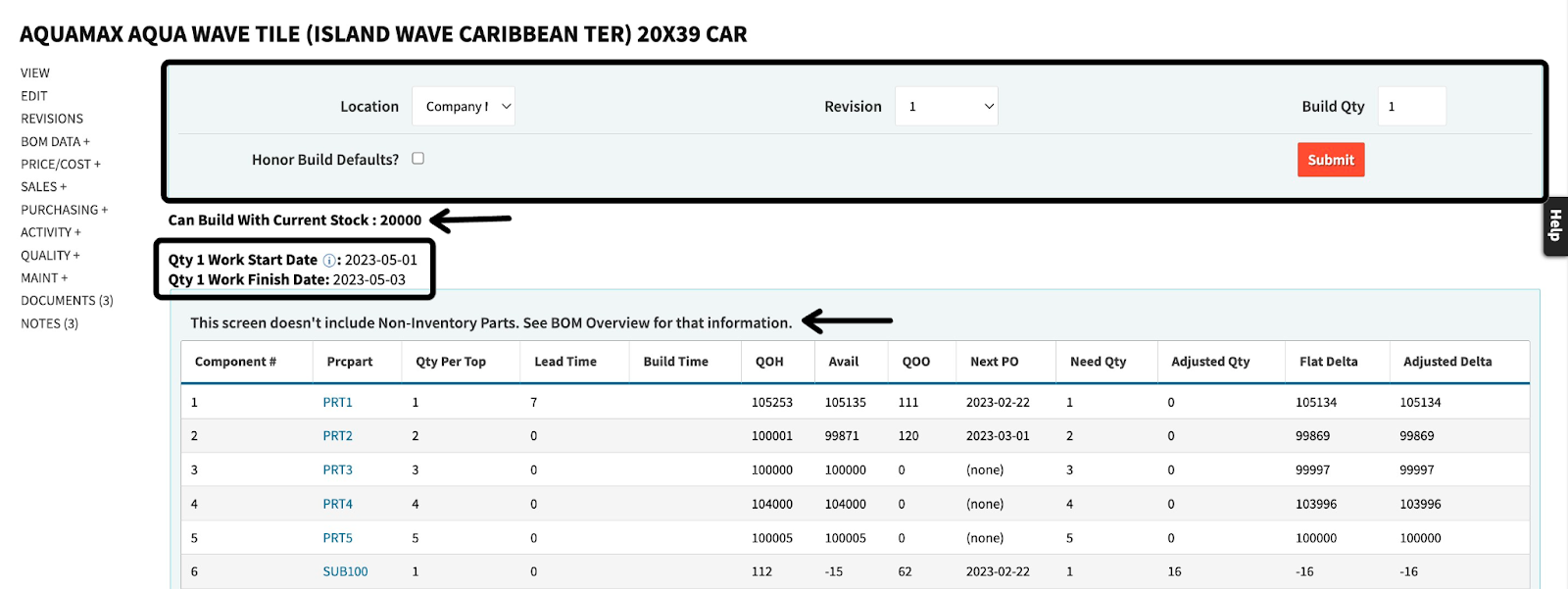This screenshot has height=589, width=1568.
Task: Open the Help side tab
Action: click(1555, 226)
